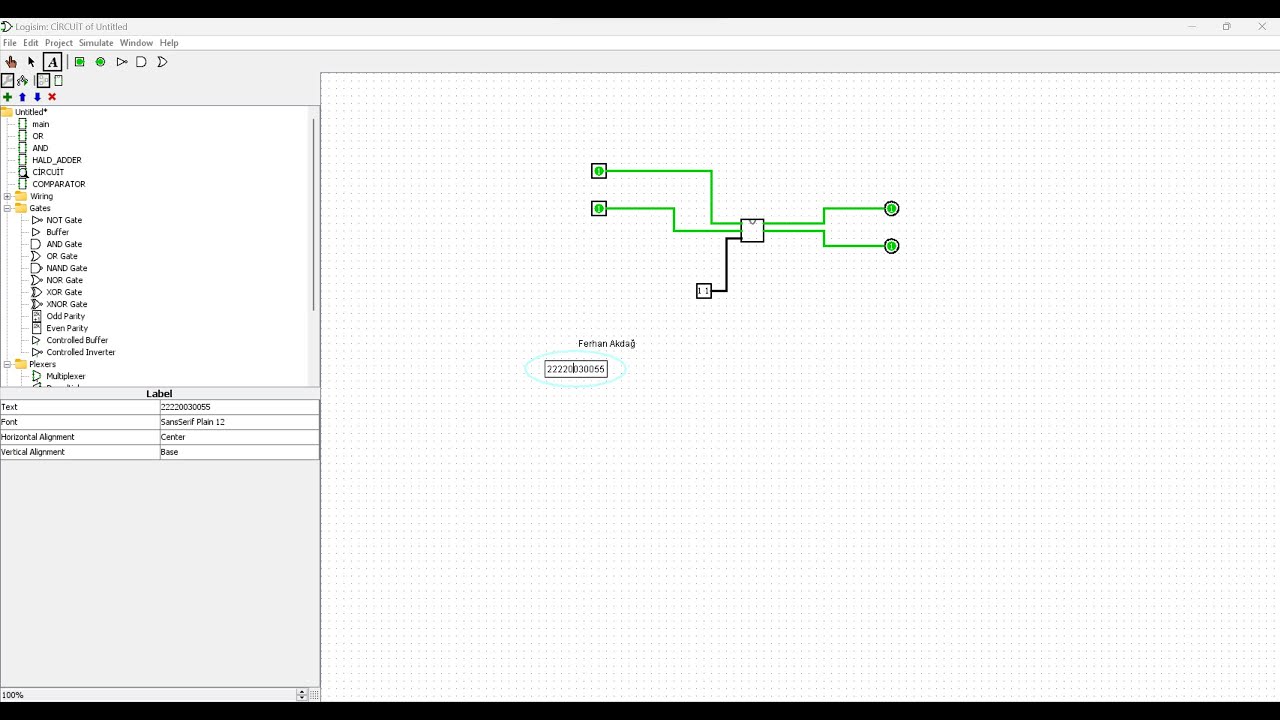Pick the AND gate toolbar icon
1280x720 pixels.
[141, 62]
